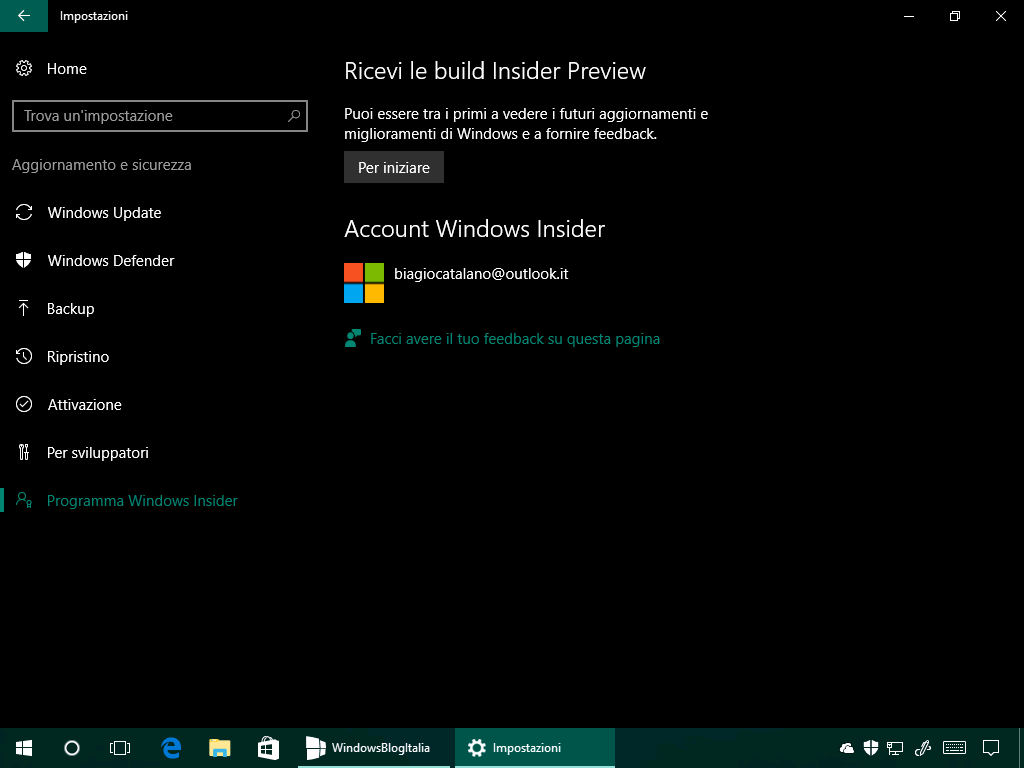1024x768 pixels.
Task: Open OneDrive cloud tray icon
Action: coord(847,748)
